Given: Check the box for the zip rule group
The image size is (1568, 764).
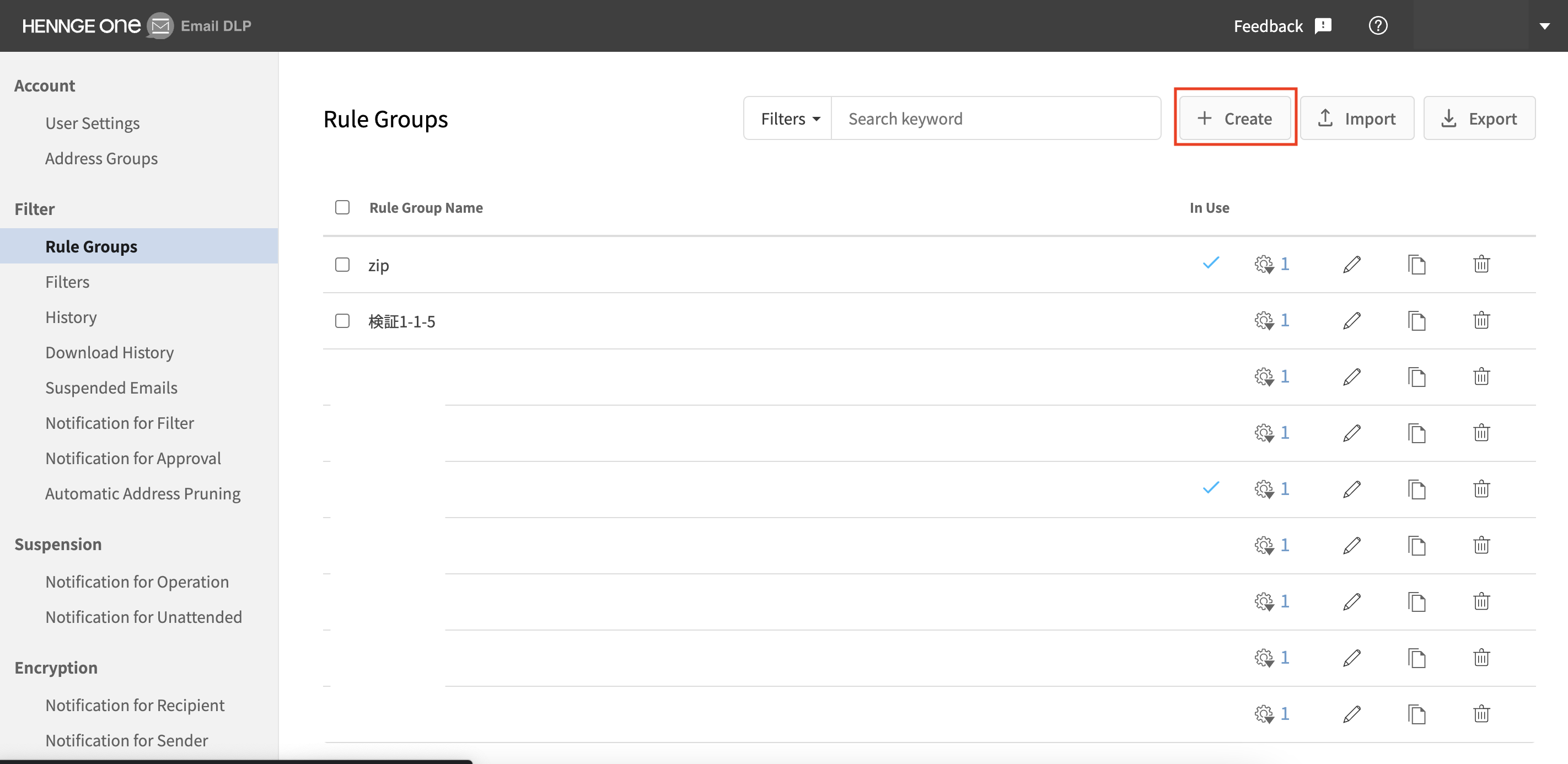Looking at the screenshot, I should pos(342,265).
